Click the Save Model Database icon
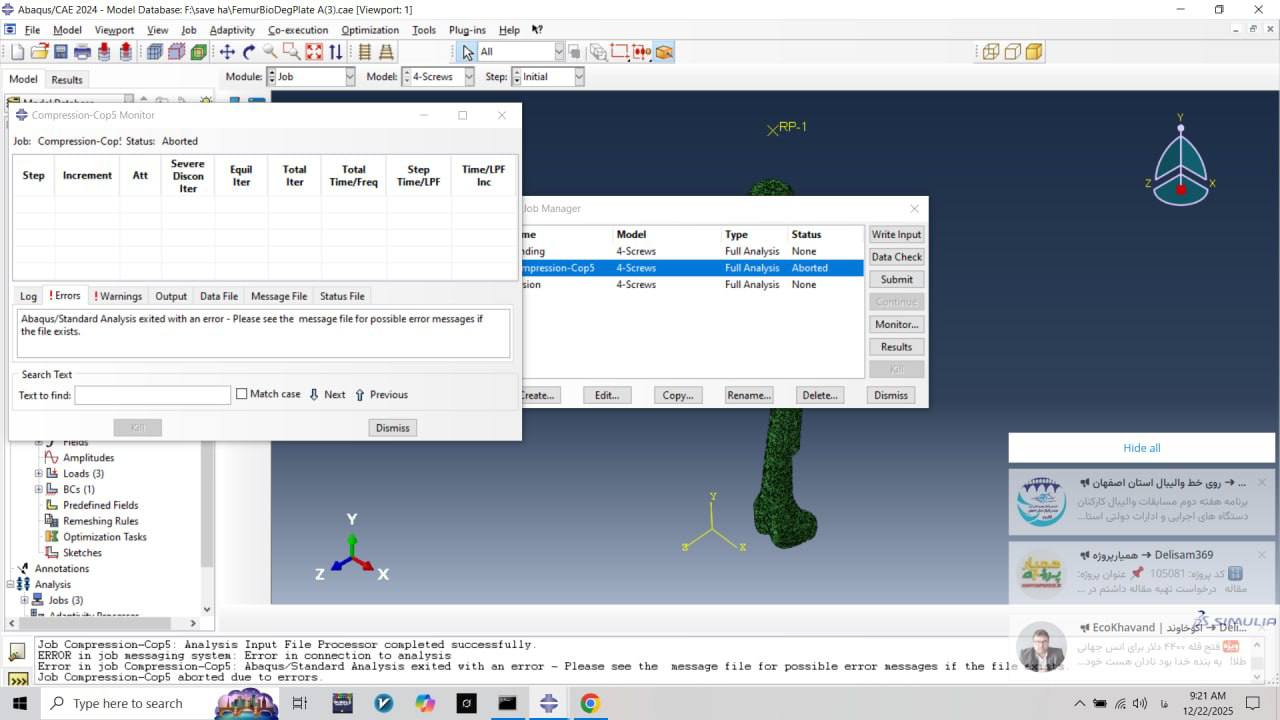Screen dimensions: 1280x720 60,52
